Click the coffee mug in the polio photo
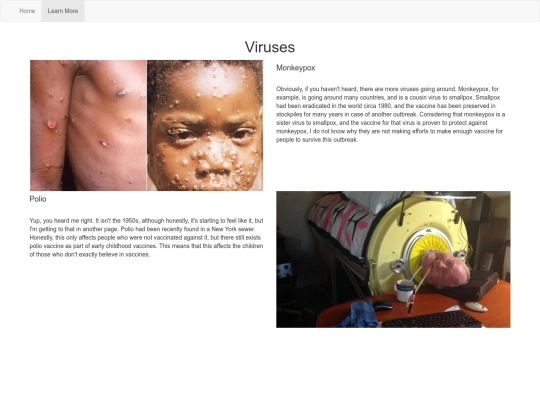The width and height of the screenshot is (540, 405). [x=404, y=290]
